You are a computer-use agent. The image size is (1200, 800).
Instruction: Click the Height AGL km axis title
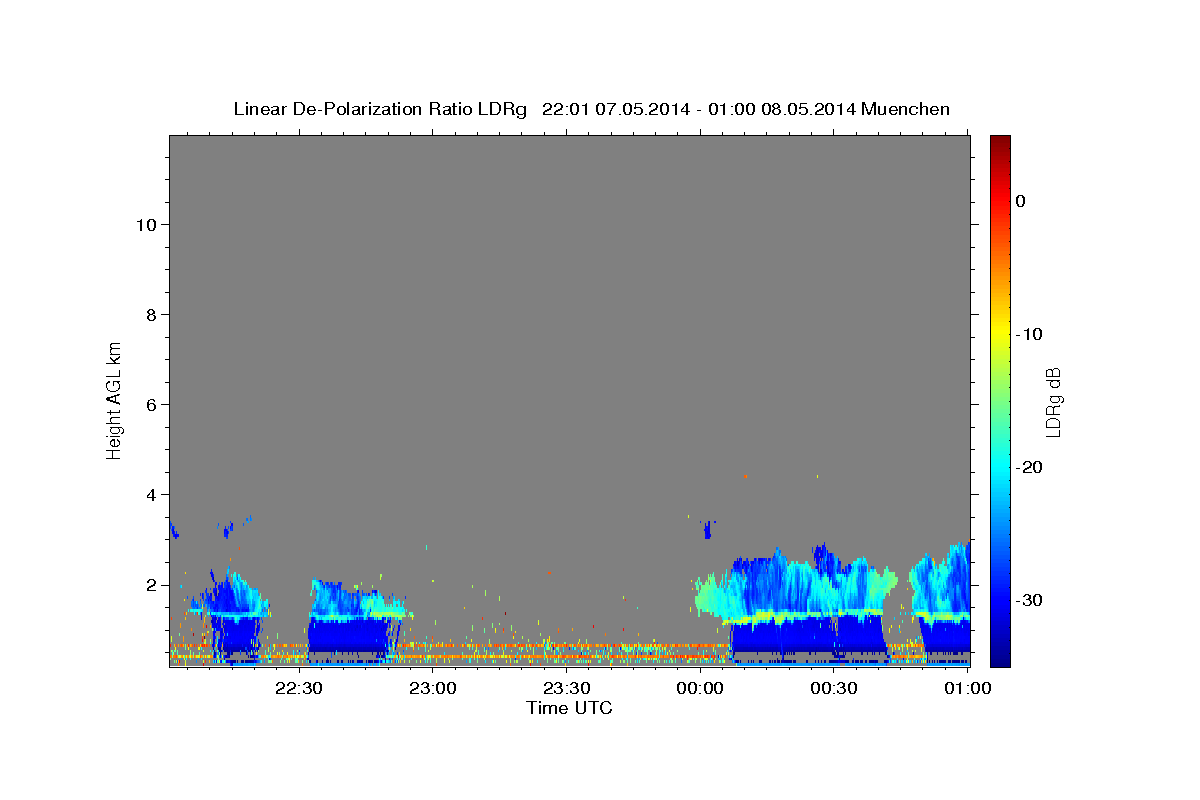115,399
